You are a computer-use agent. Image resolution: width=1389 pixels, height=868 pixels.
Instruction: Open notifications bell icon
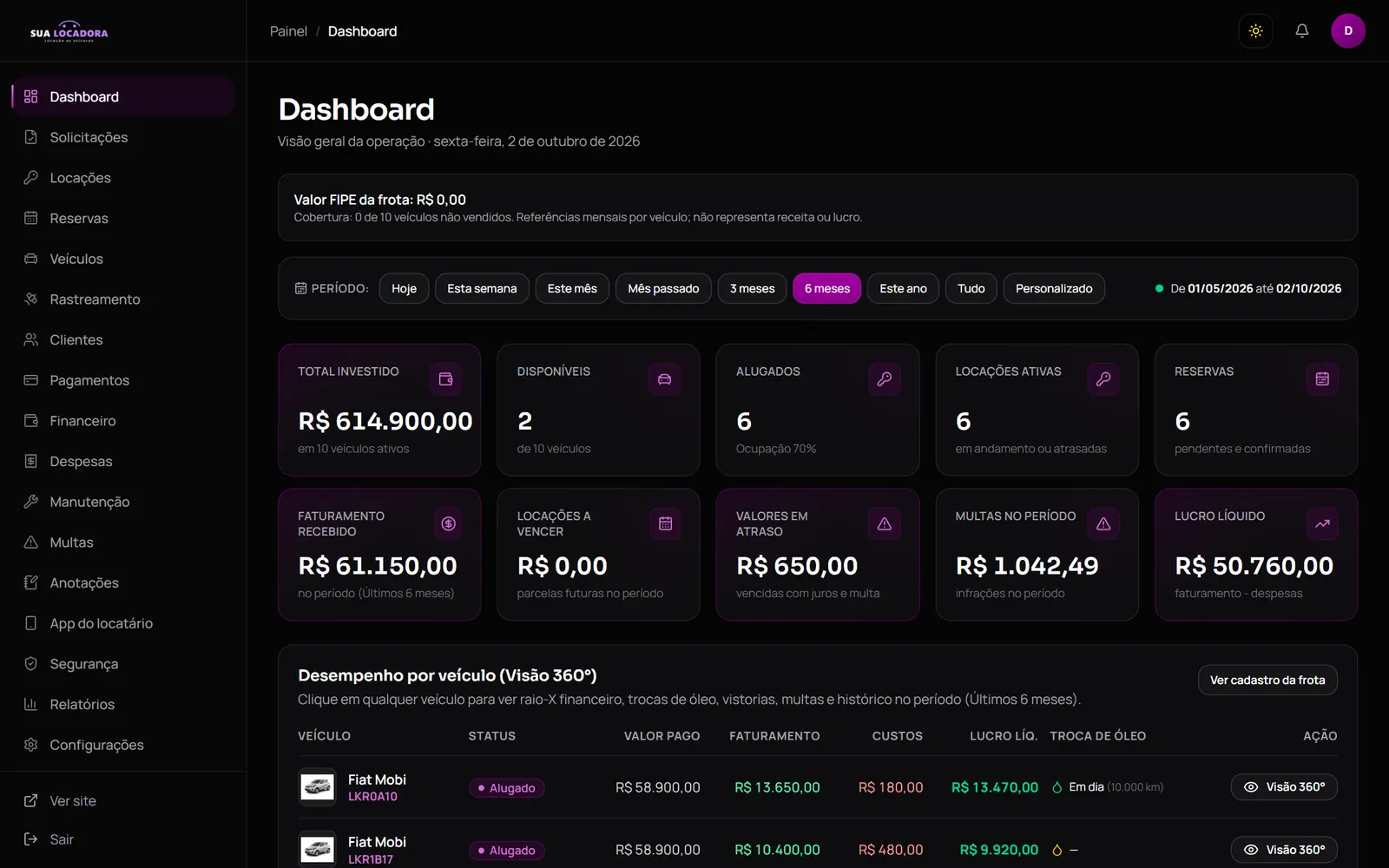pyautogui.click(x=1302, y=31)
